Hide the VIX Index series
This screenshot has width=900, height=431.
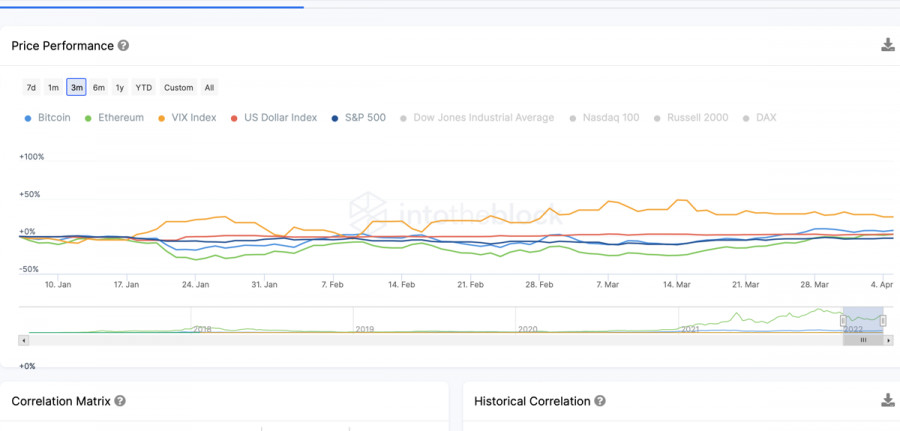[x=188, y=118]
